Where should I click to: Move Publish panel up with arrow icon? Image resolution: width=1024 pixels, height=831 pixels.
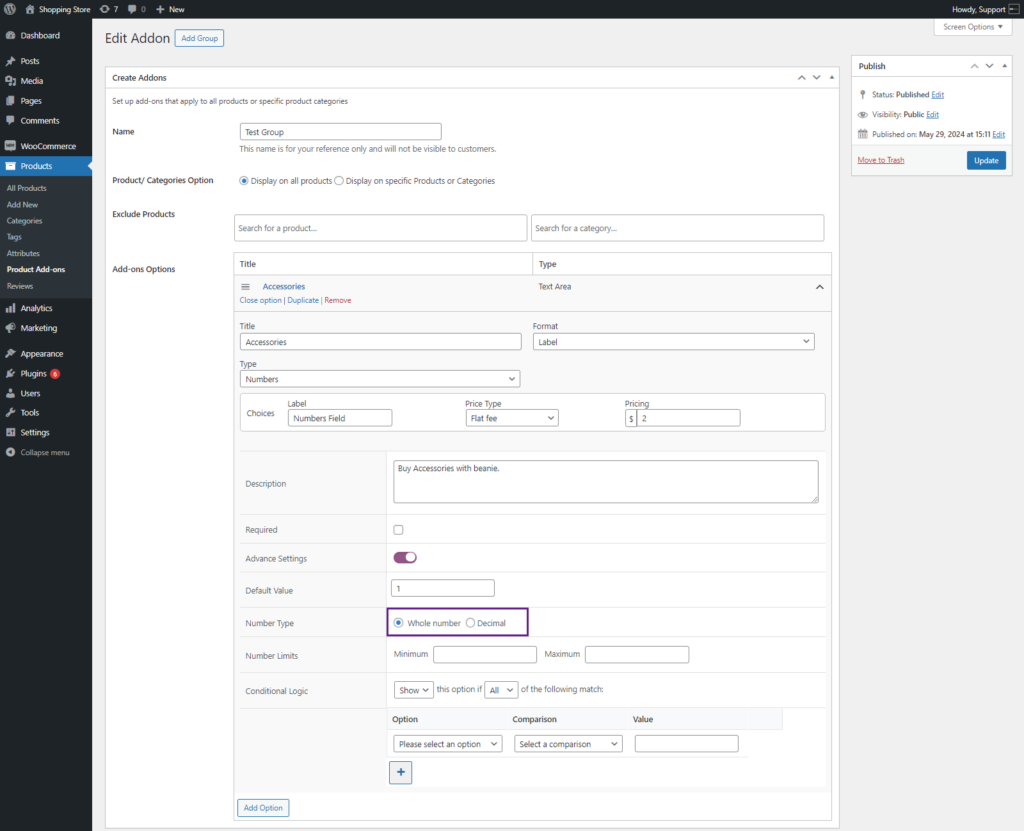click(x=974, y=66)
